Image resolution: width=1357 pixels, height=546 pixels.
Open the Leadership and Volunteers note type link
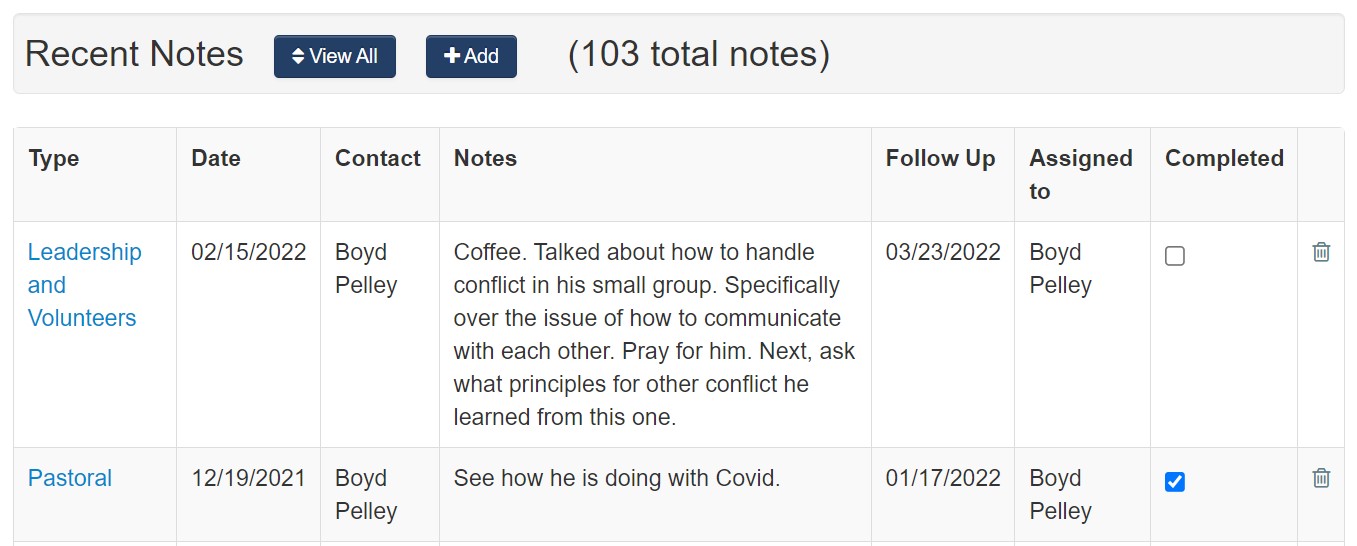(85, 285)
